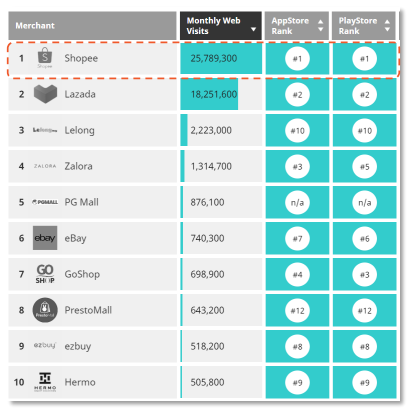This screenshot has width=408, height=411.
Task: Click the PrestoMall round logo
Action: 45,310
